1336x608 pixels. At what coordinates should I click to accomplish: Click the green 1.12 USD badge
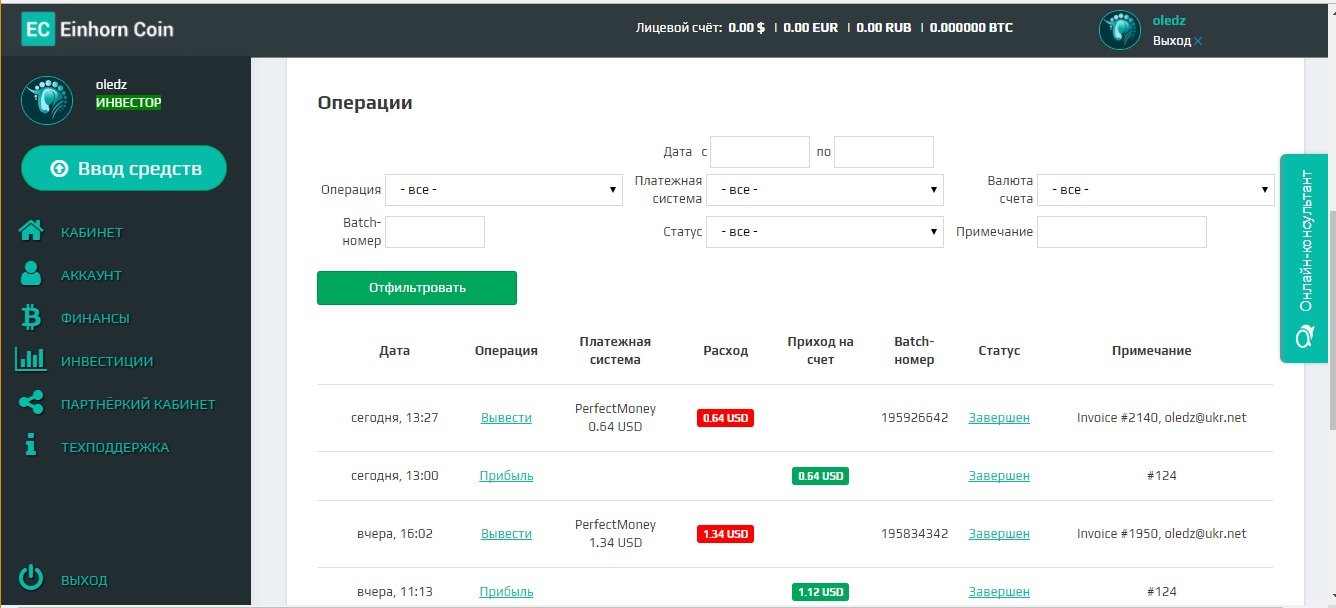click(820, 592)
